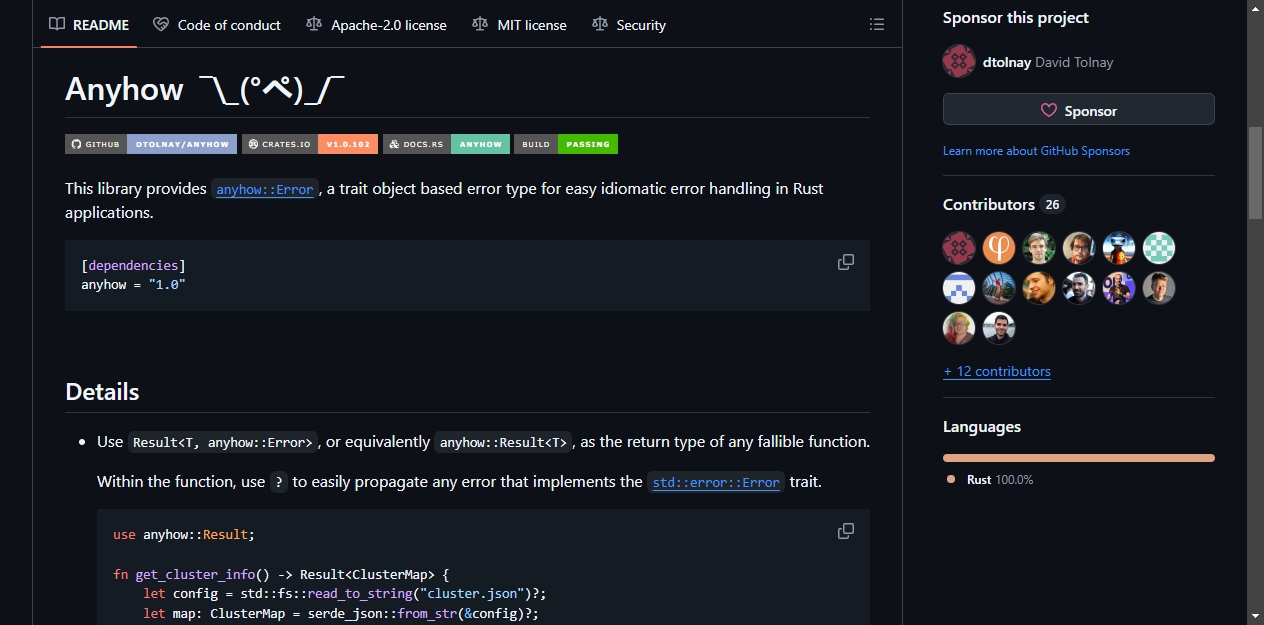Viewport: 1264px width, 625px height.
Task: Open the README tab
Action: tap(89, 25)
